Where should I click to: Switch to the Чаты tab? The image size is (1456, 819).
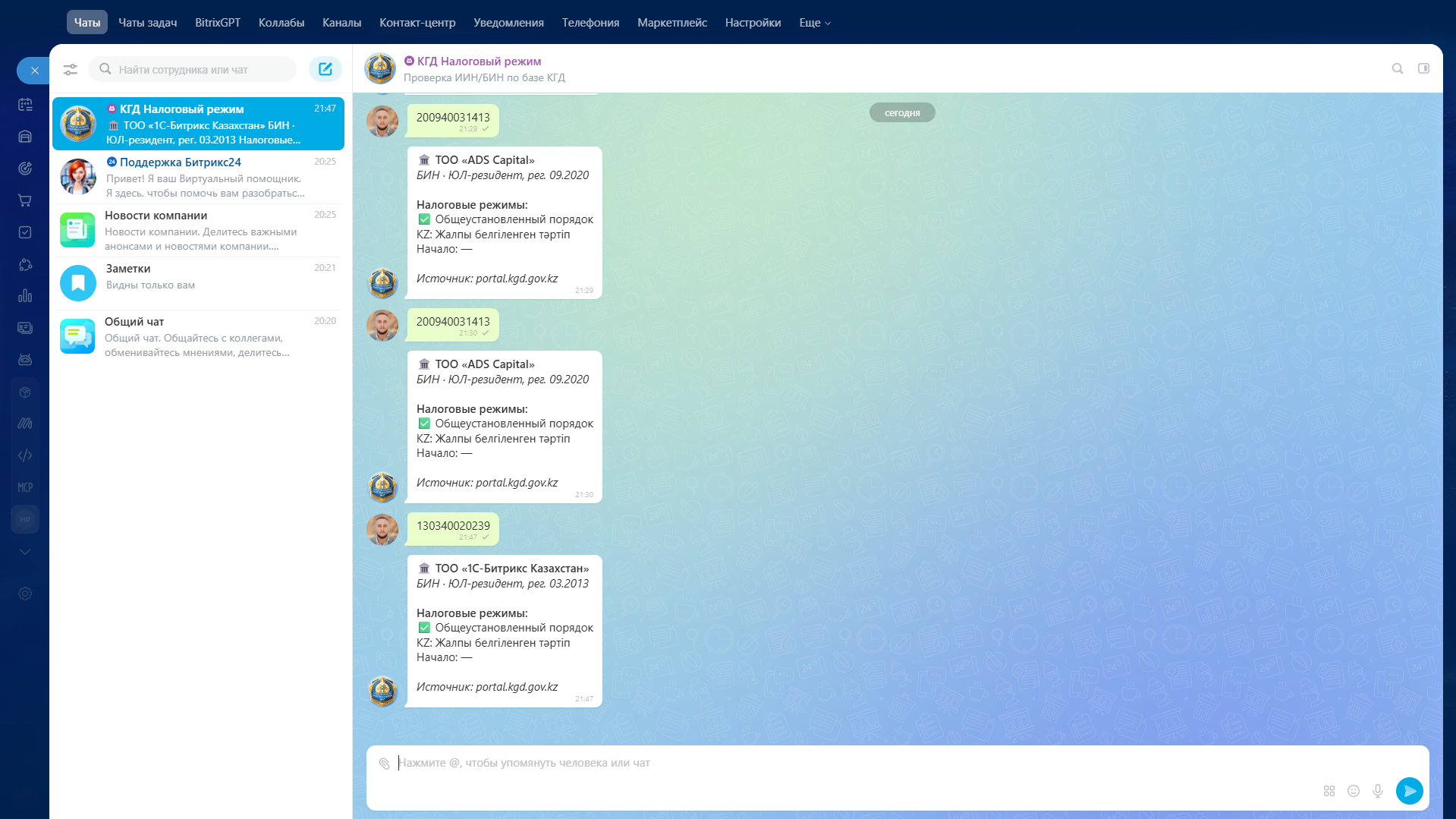[87, 23]
